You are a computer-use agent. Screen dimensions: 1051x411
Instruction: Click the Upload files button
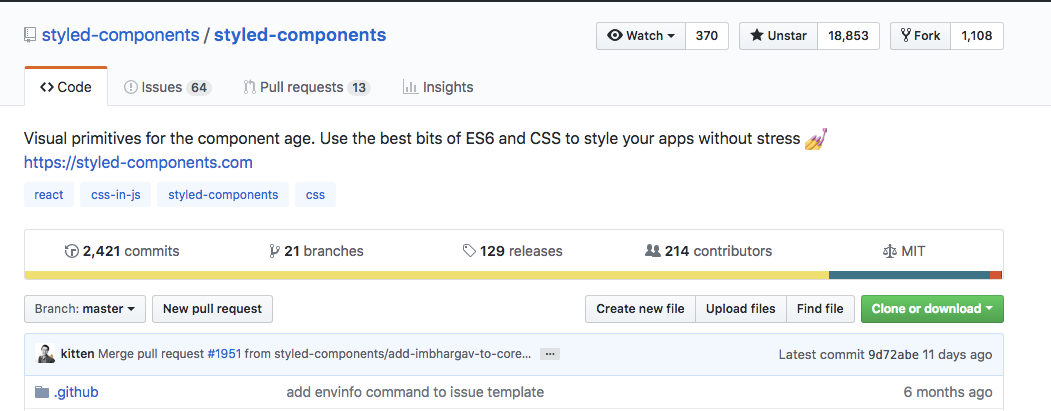(x=741, y=309)
